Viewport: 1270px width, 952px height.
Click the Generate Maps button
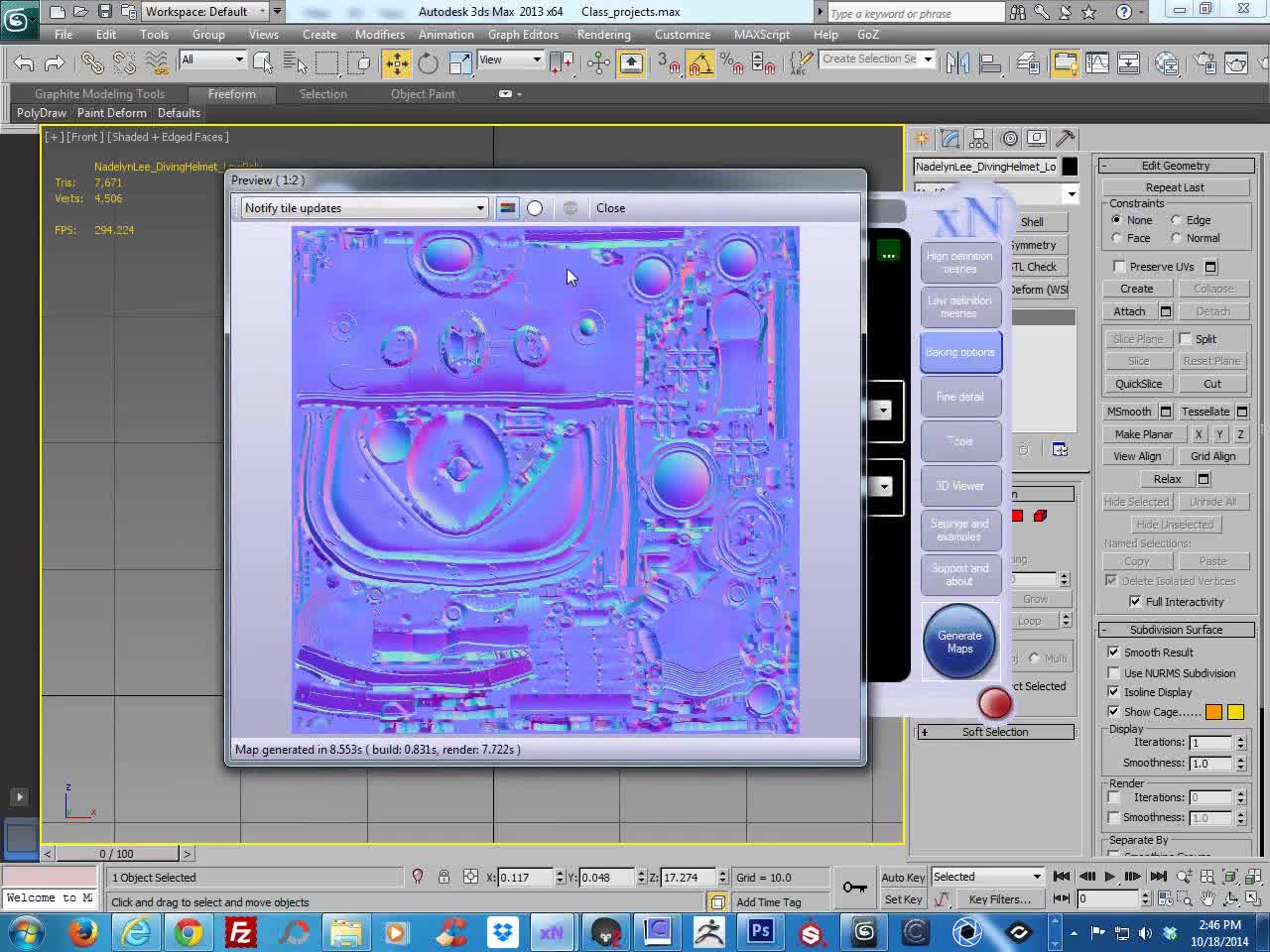pos(959,642)
